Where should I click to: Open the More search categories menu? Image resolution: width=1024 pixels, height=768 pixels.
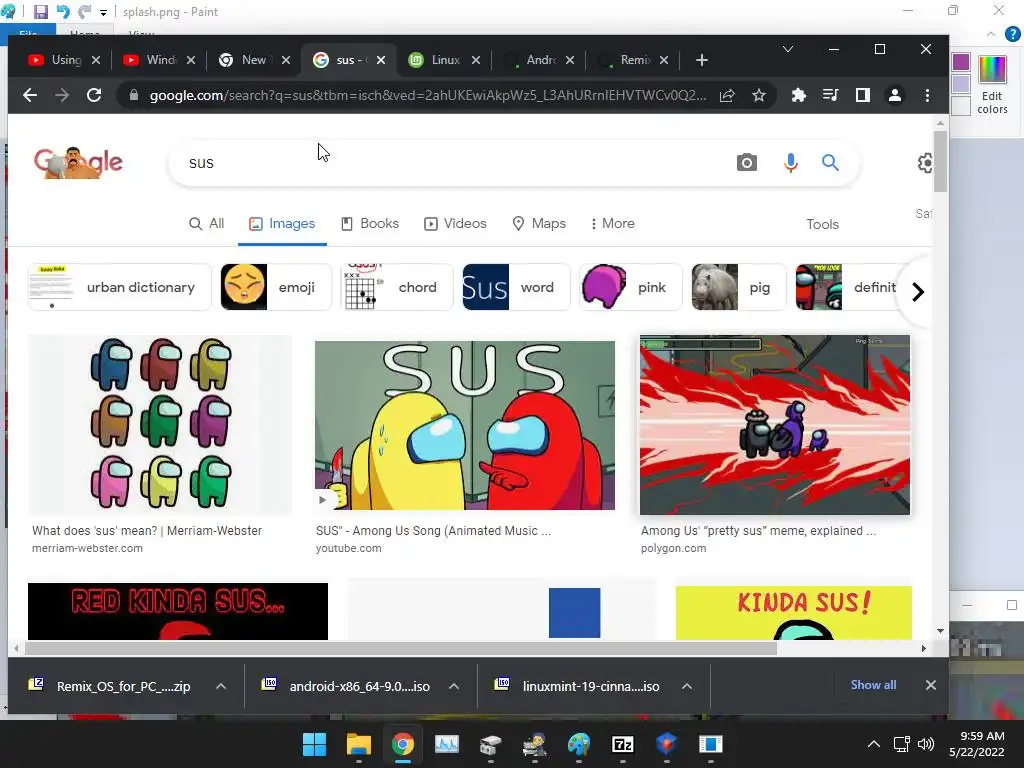click(613, 223)
